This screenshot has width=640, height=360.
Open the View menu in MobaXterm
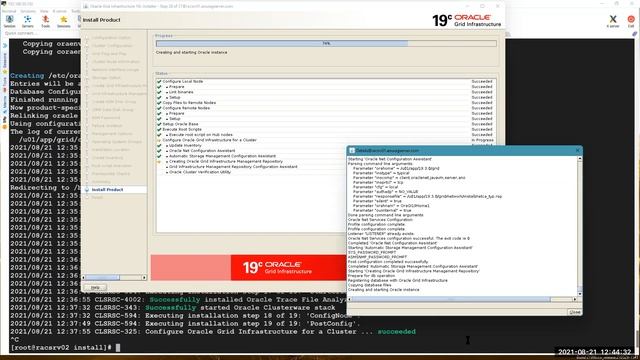(x=44, y=11)
